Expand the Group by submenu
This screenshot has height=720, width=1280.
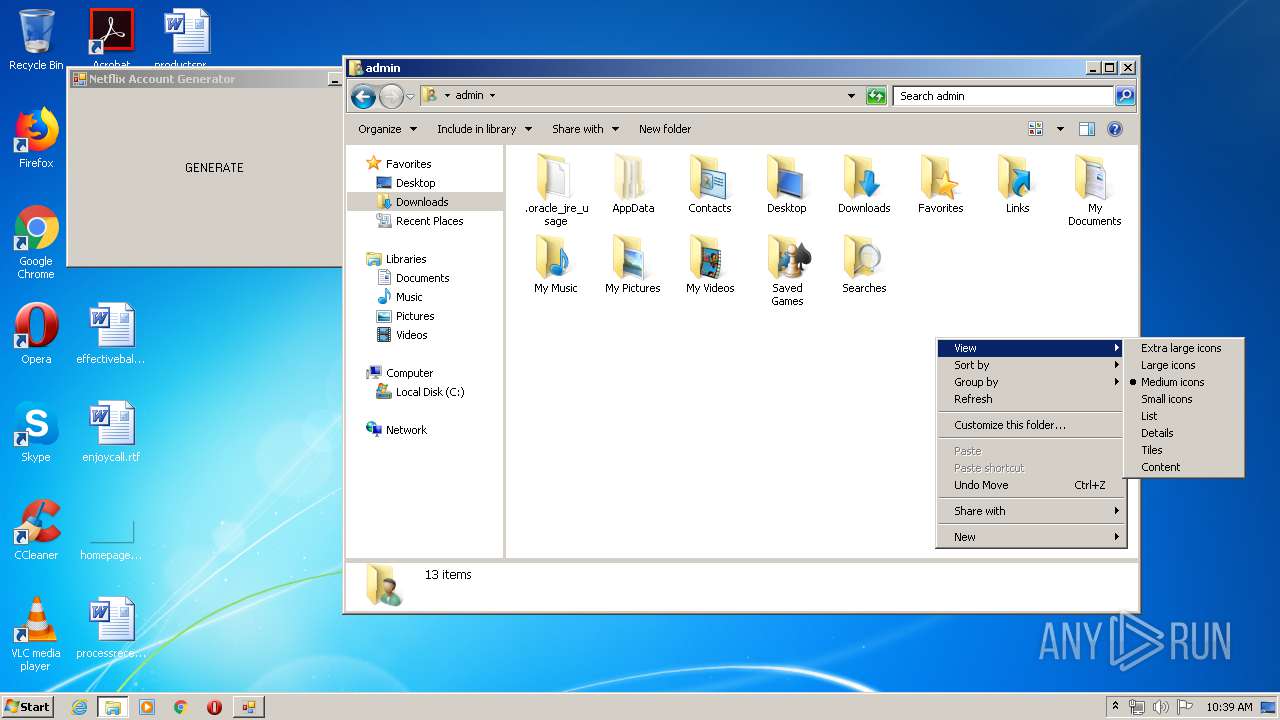tap(1031, 382)
